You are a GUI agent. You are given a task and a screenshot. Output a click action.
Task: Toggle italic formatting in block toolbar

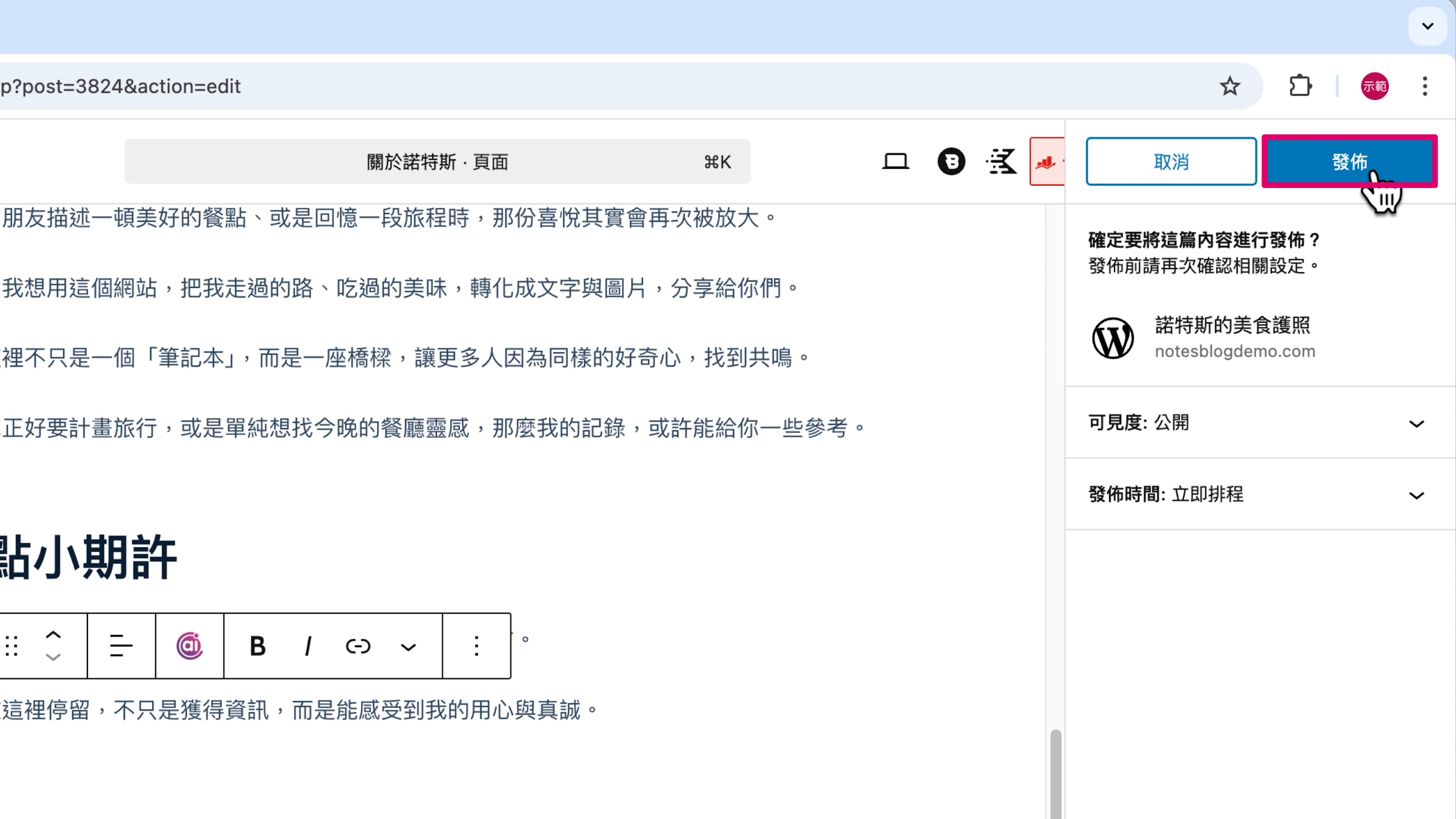[308, 645]
